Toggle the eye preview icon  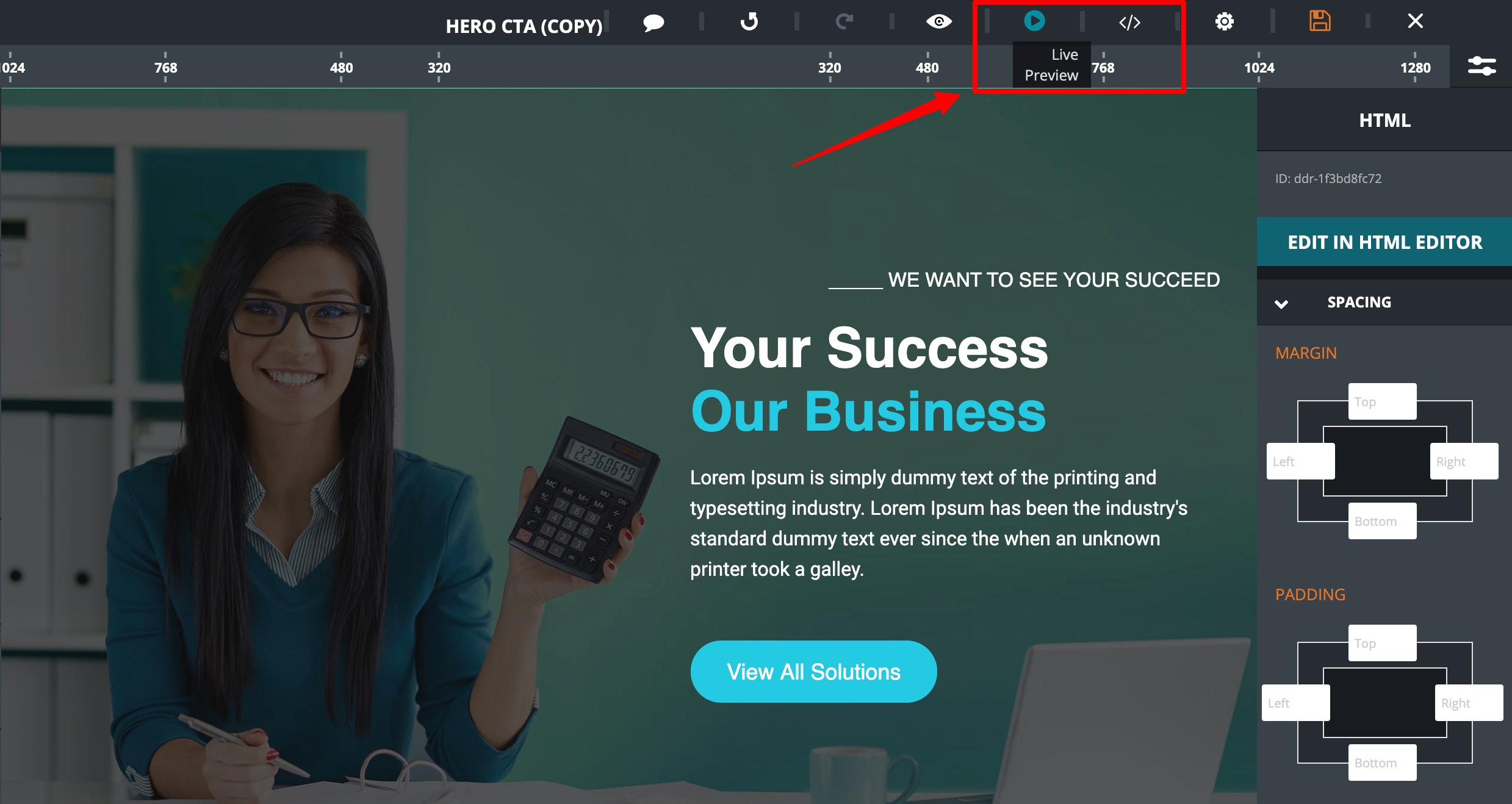coord(939,22)
